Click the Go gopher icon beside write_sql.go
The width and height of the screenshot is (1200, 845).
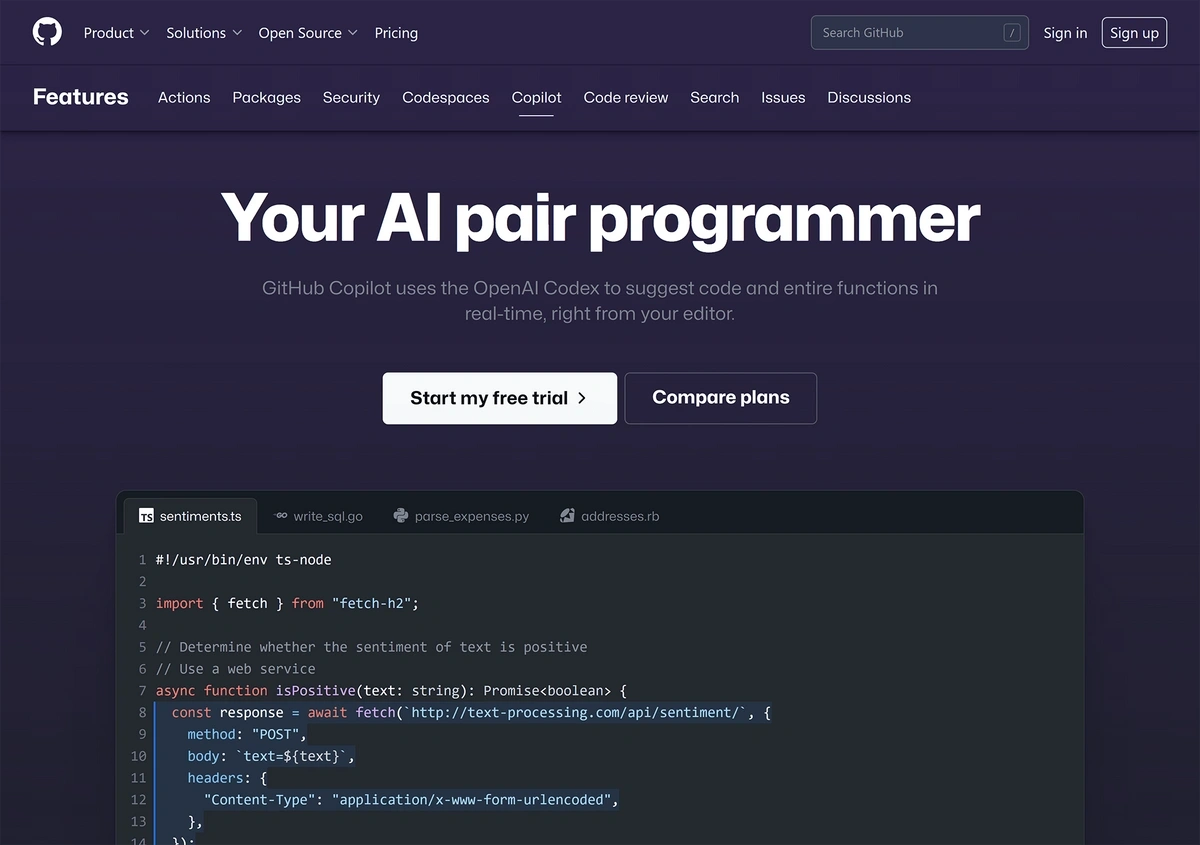[x=281, y=516]
